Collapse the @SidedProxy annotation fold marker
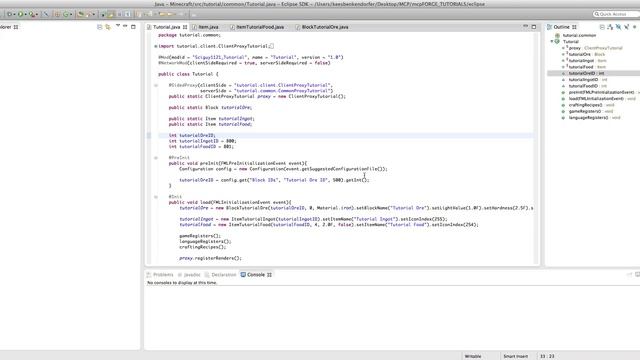 156,85
